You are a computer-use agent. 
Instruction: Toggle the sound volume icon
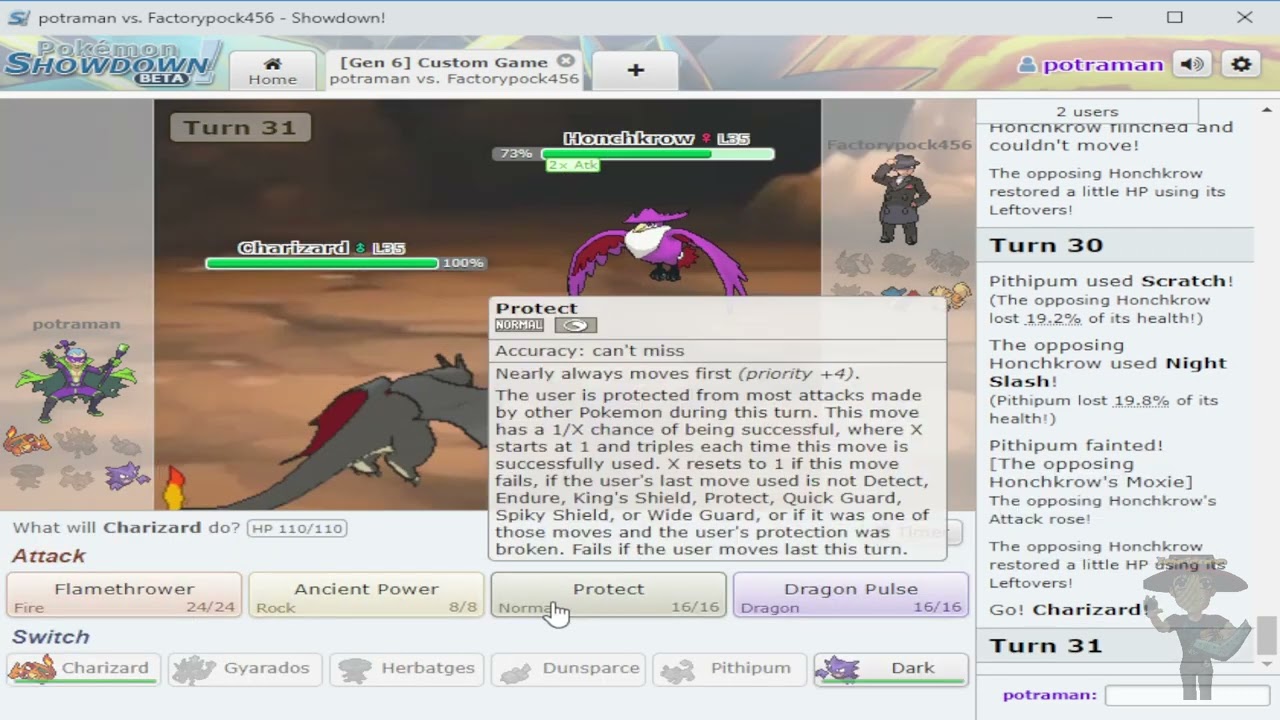click(x=1192, y=65)
